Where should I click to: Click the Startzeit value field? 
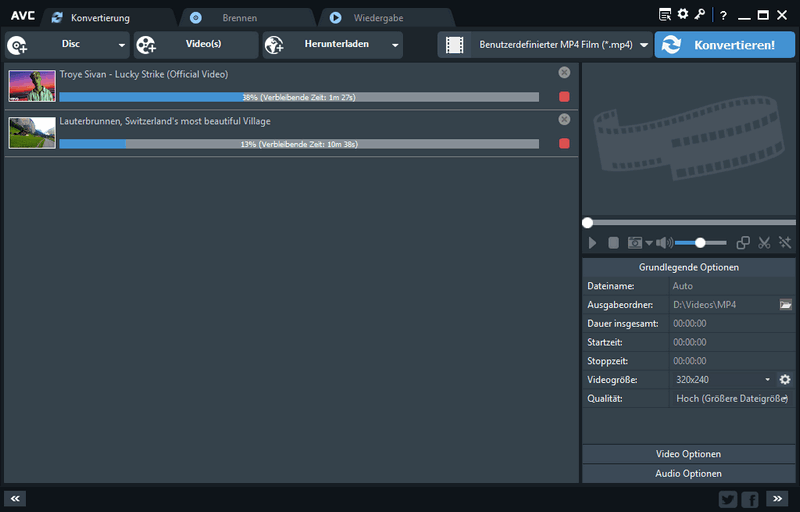point(732,342)
